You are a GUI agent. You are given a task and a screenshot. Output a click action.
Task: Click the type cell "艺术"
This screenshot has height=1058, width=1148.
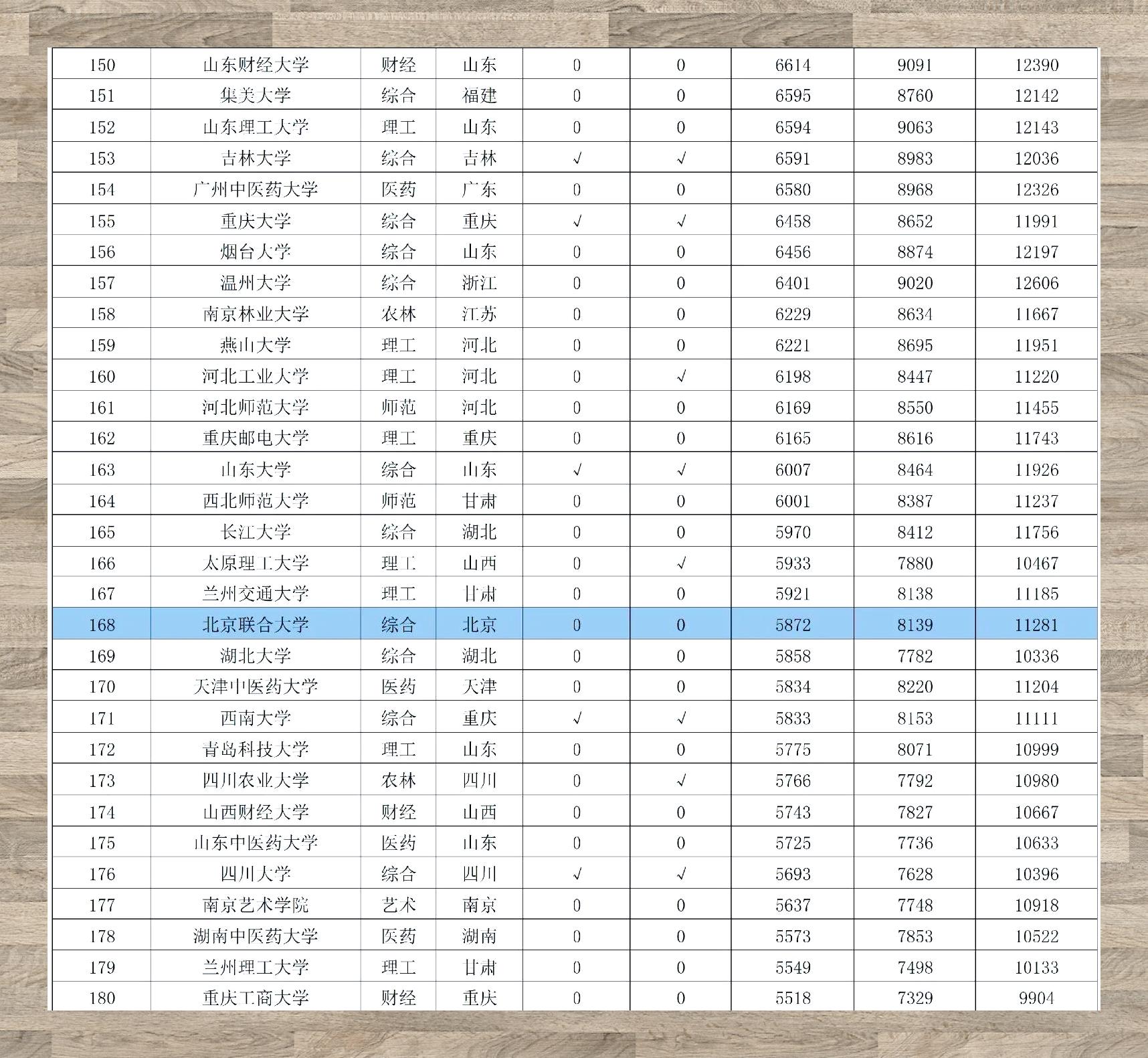[x=398, y=905]
